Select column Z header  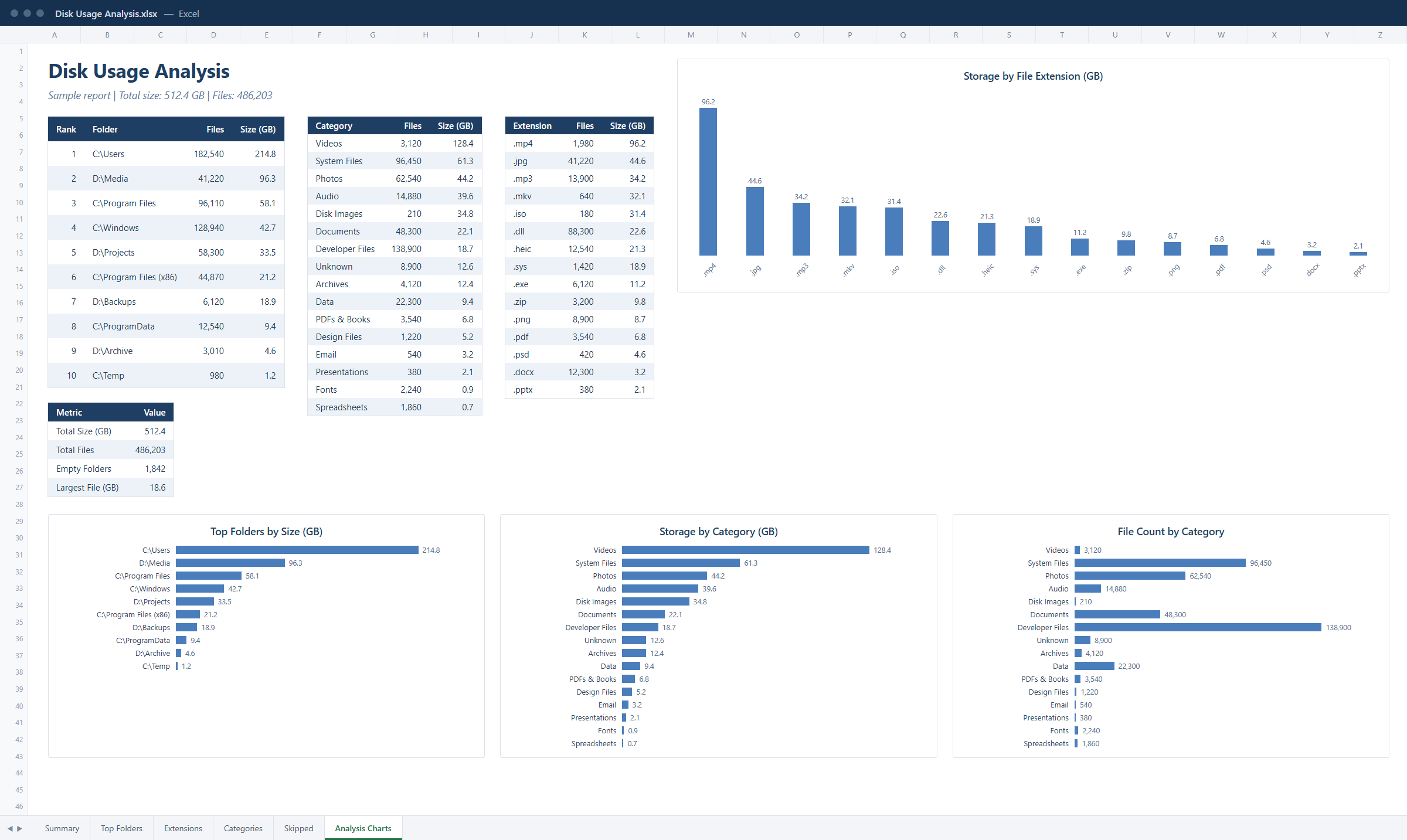(x=1380, y=35)
